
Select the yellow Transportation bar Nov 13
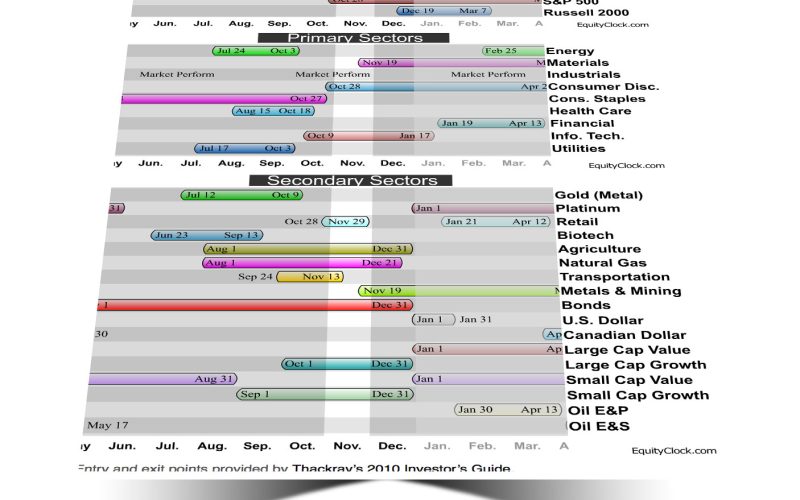coord(310,277)
